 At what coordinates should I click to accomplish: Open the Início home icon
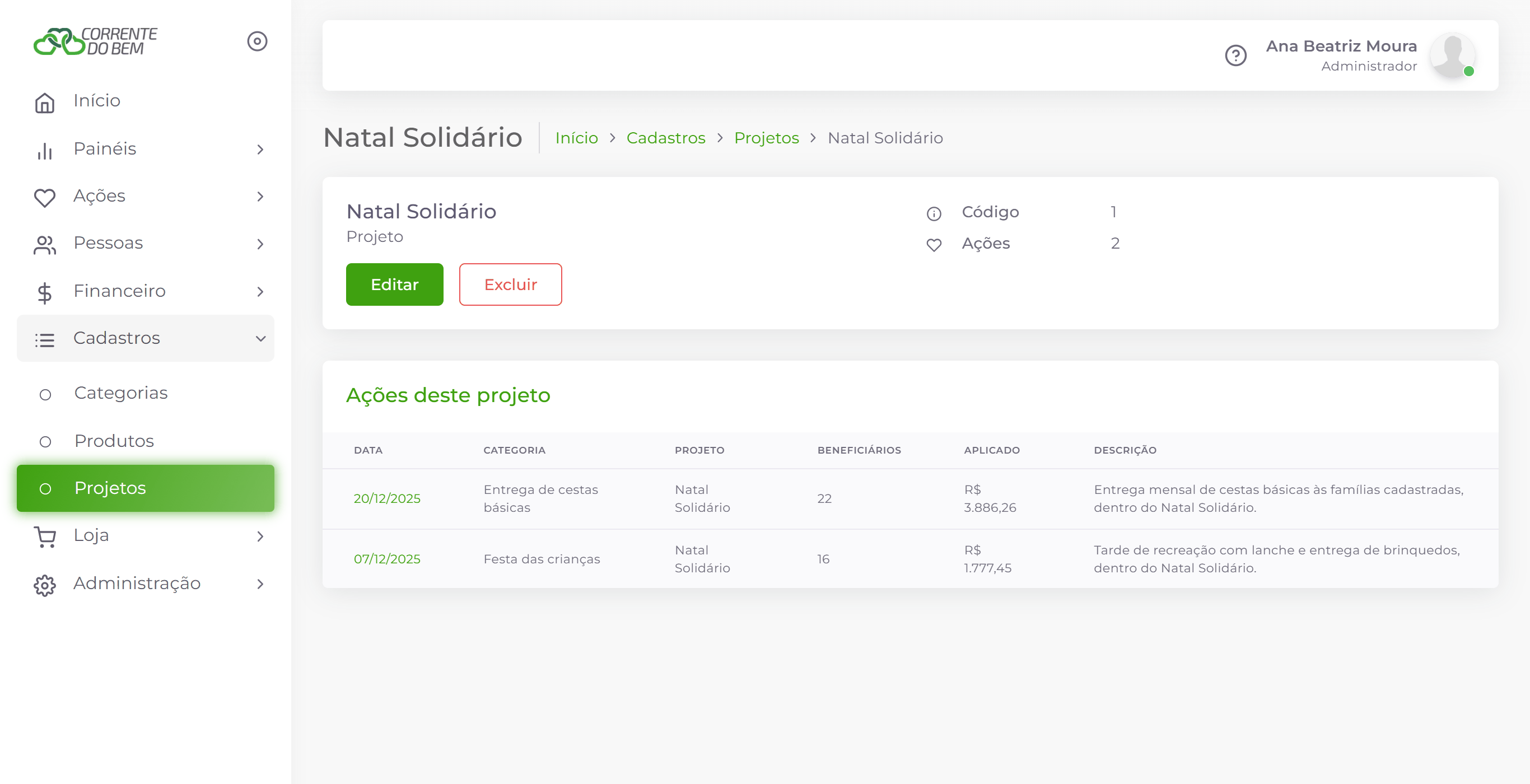pos(45,102)
